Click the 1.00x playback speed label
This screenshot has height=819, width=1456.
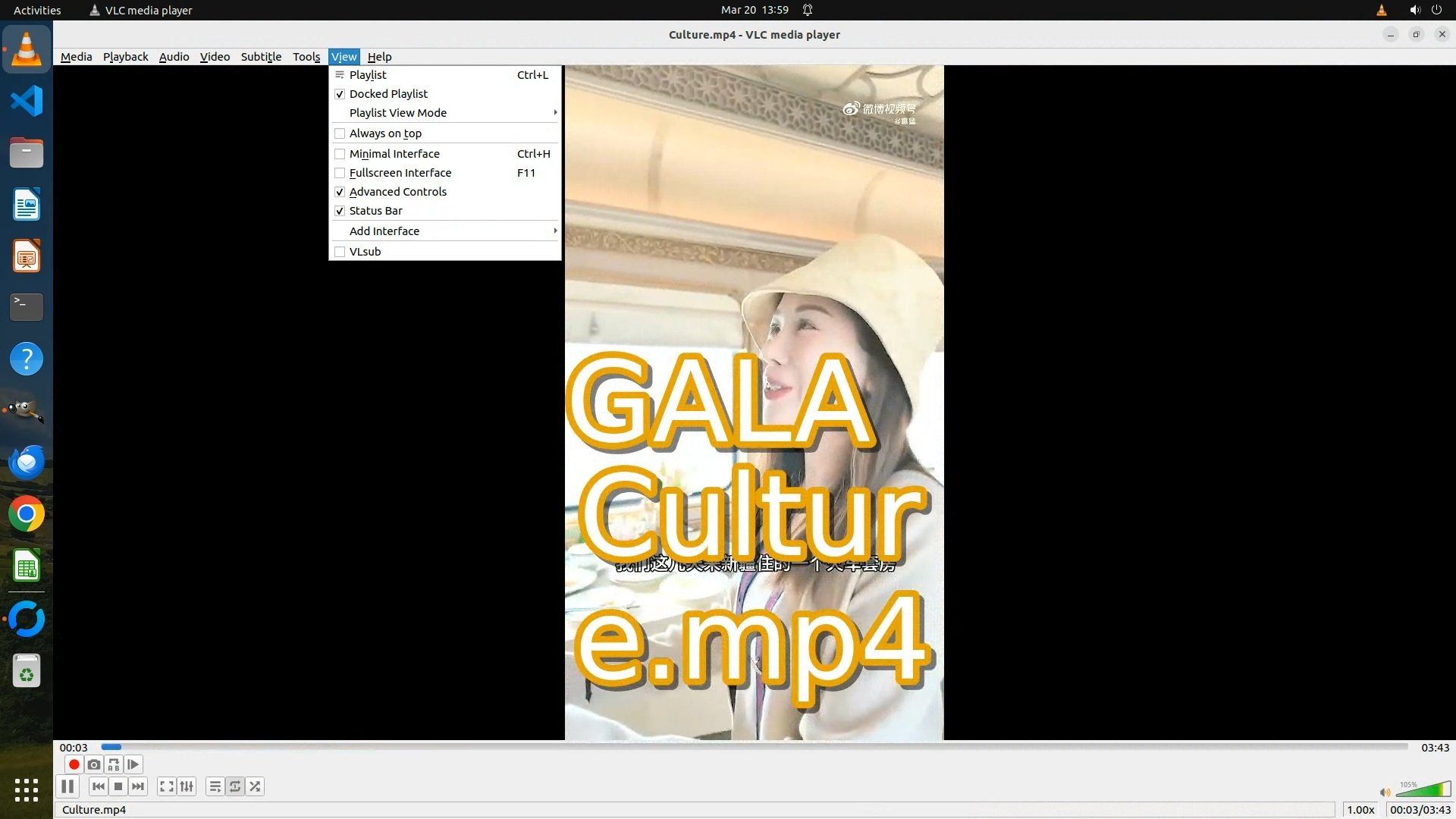click(x=1360, y=810)
